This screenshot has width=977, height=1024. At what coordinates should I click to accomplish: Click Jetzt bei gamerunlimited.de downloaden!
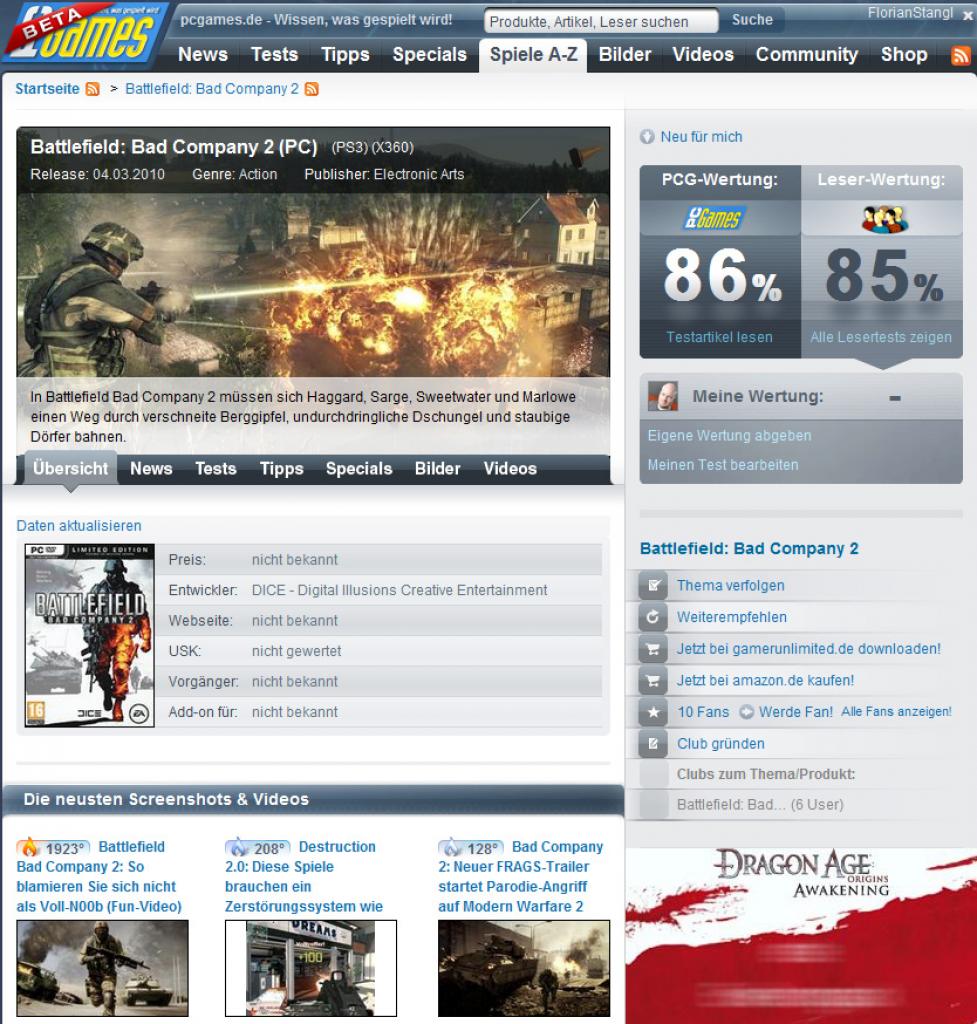click(809, 649)
